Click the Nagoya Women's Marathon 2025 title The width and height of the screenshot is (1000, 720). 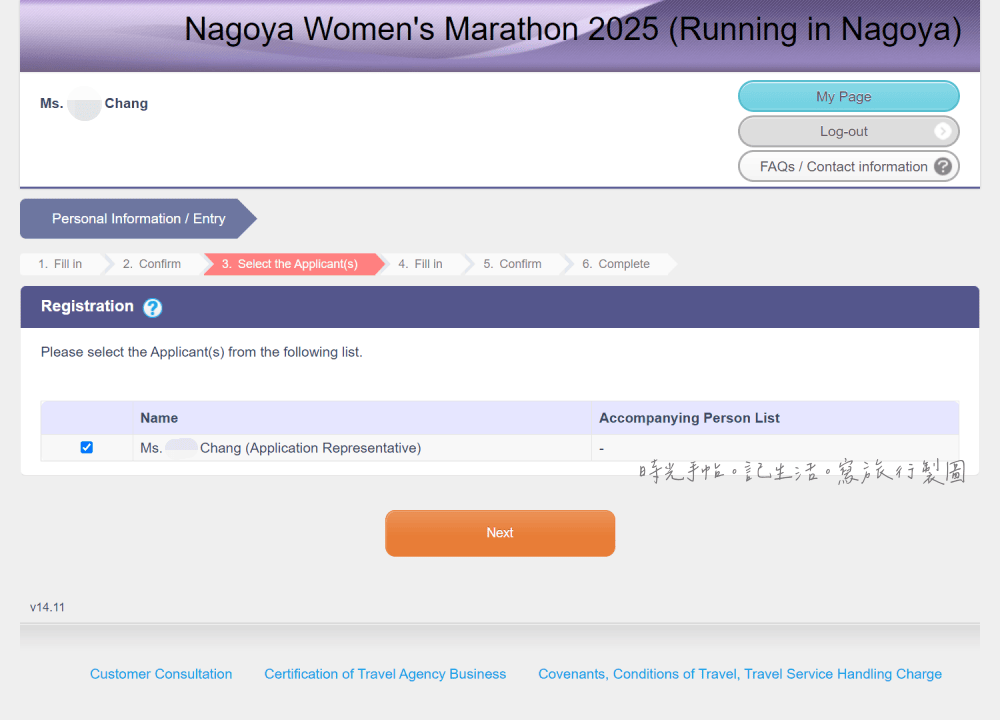(573, 29)
